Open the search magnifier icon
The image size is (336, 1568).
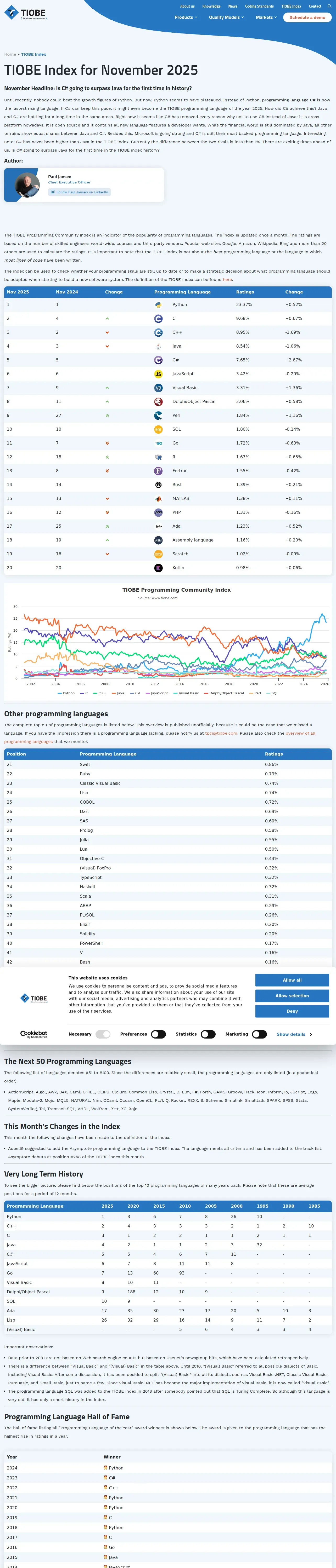(x=330, y=6)
